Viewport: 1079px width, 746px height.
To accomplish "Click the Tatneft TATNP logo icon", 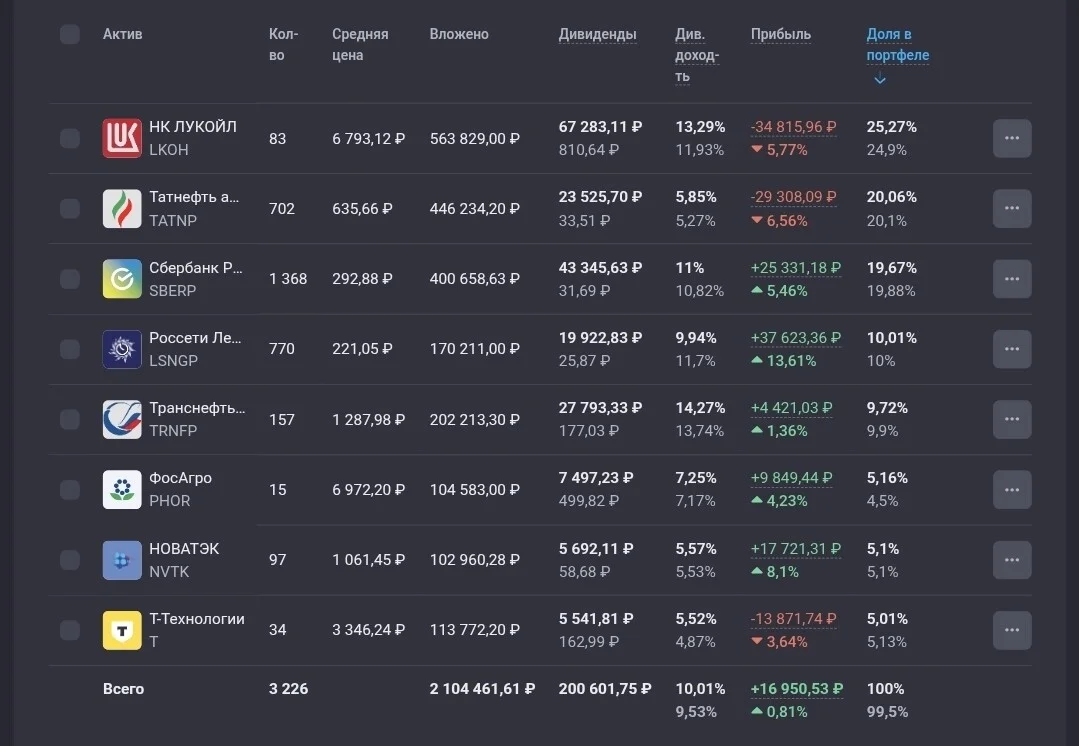I will pos(122,209).
